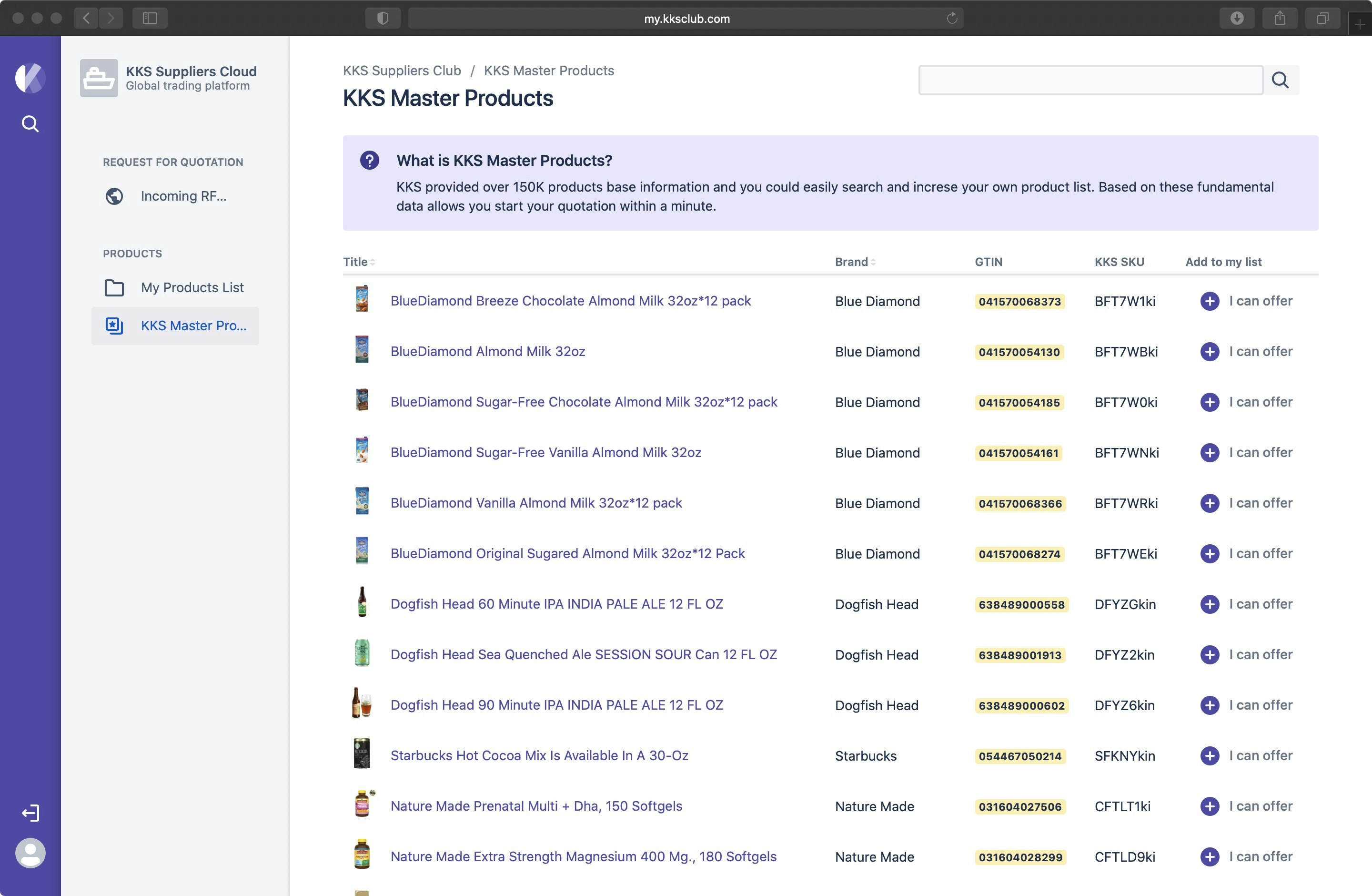Click the KKS logo in the purple sidebar
Image resolution: width=1372 pixels, height=896 pixels.
(x=30, y=78)
